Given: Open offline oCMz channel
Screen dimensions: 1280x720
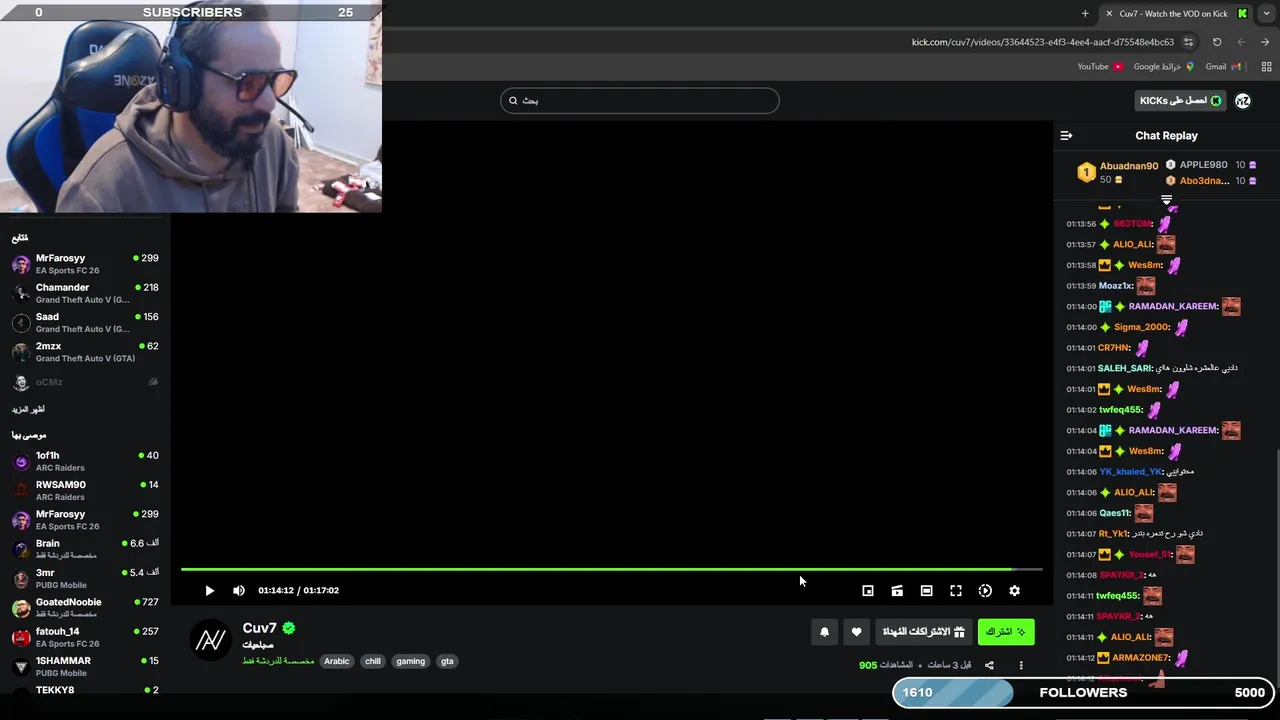Looking at the screenshot, I should click(x=85, y=382).
